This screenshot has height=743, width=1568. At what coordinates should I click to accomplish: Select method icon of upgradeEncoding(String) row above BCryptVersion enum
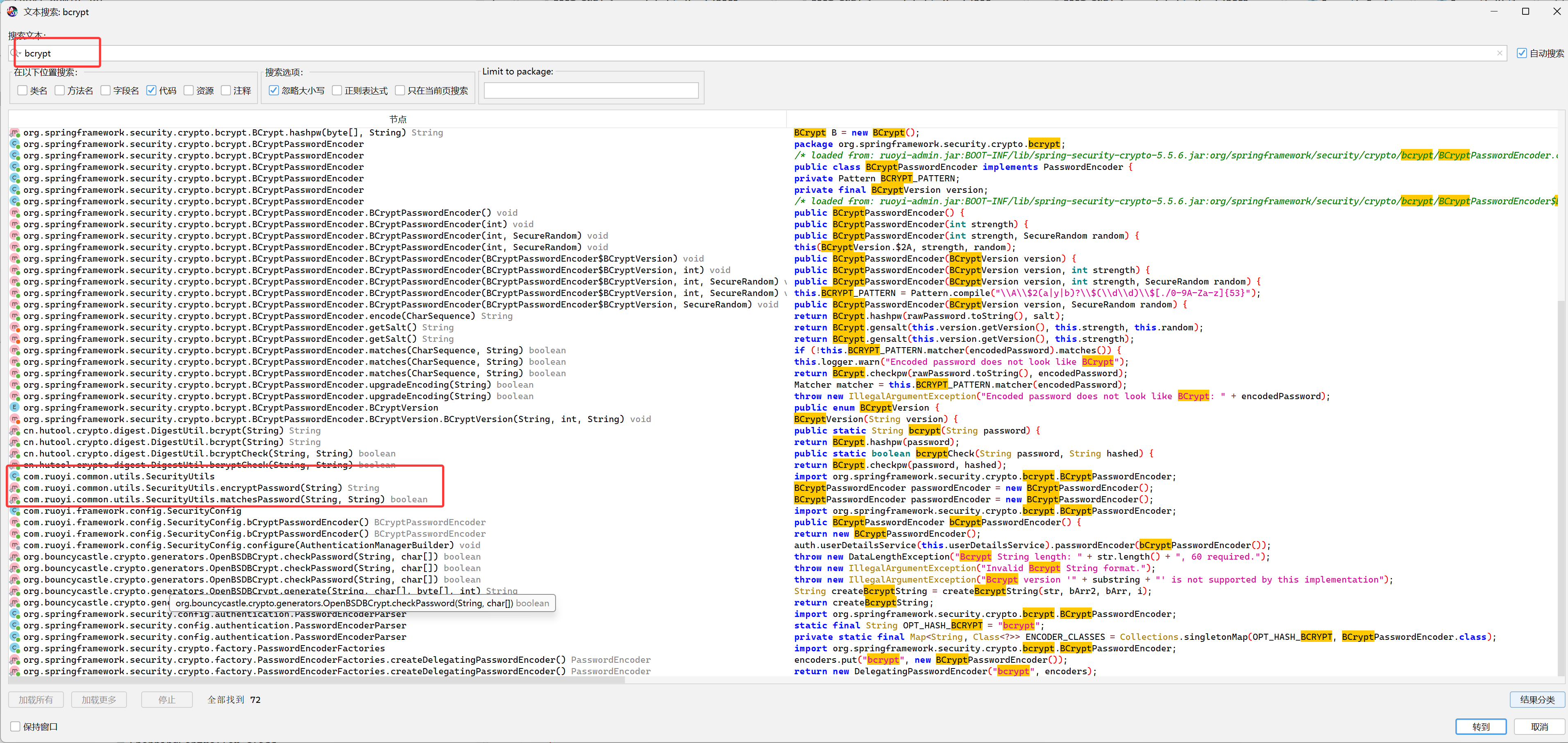pos(15,396)
